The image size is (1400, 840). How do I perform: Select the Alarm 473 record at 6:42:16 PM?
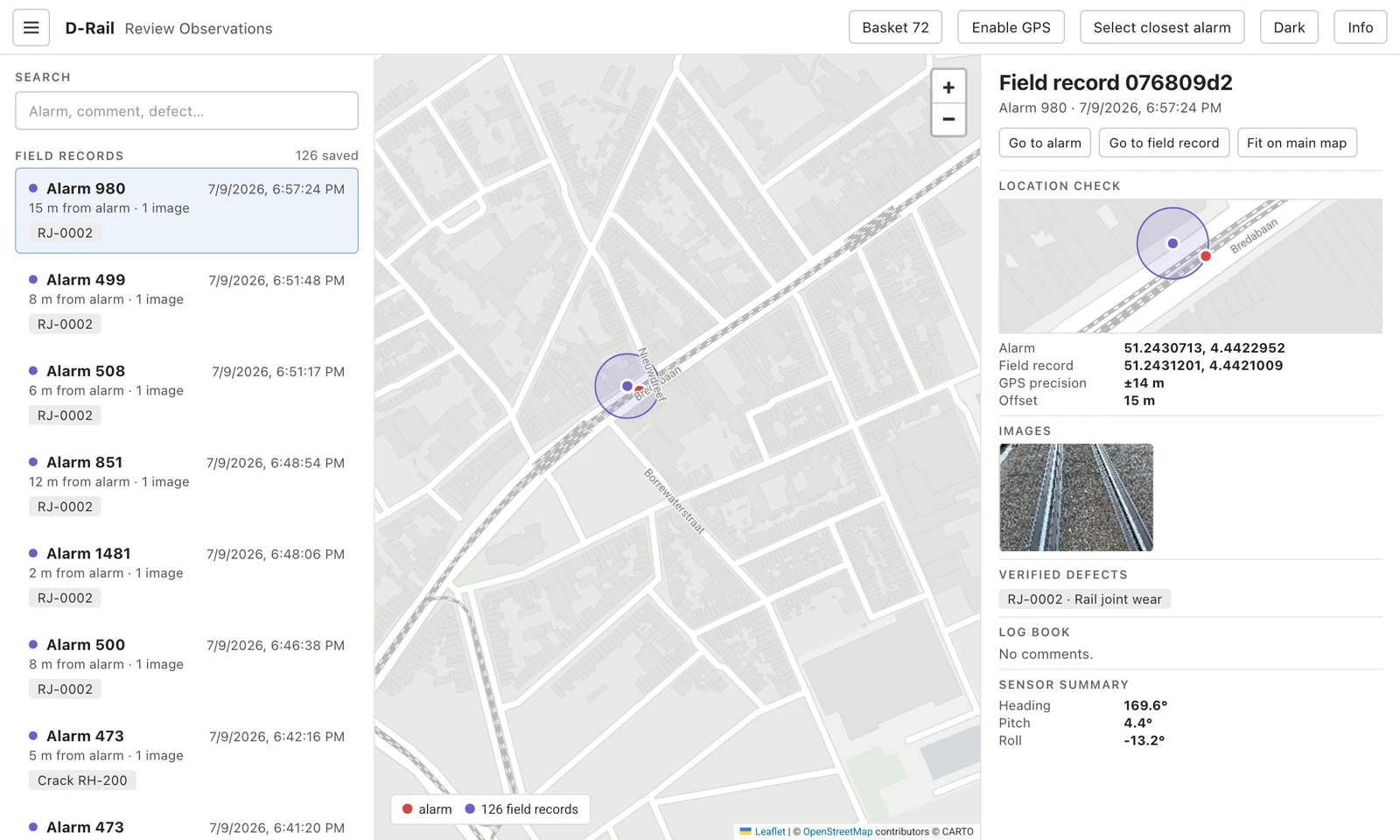pos(186,758)
